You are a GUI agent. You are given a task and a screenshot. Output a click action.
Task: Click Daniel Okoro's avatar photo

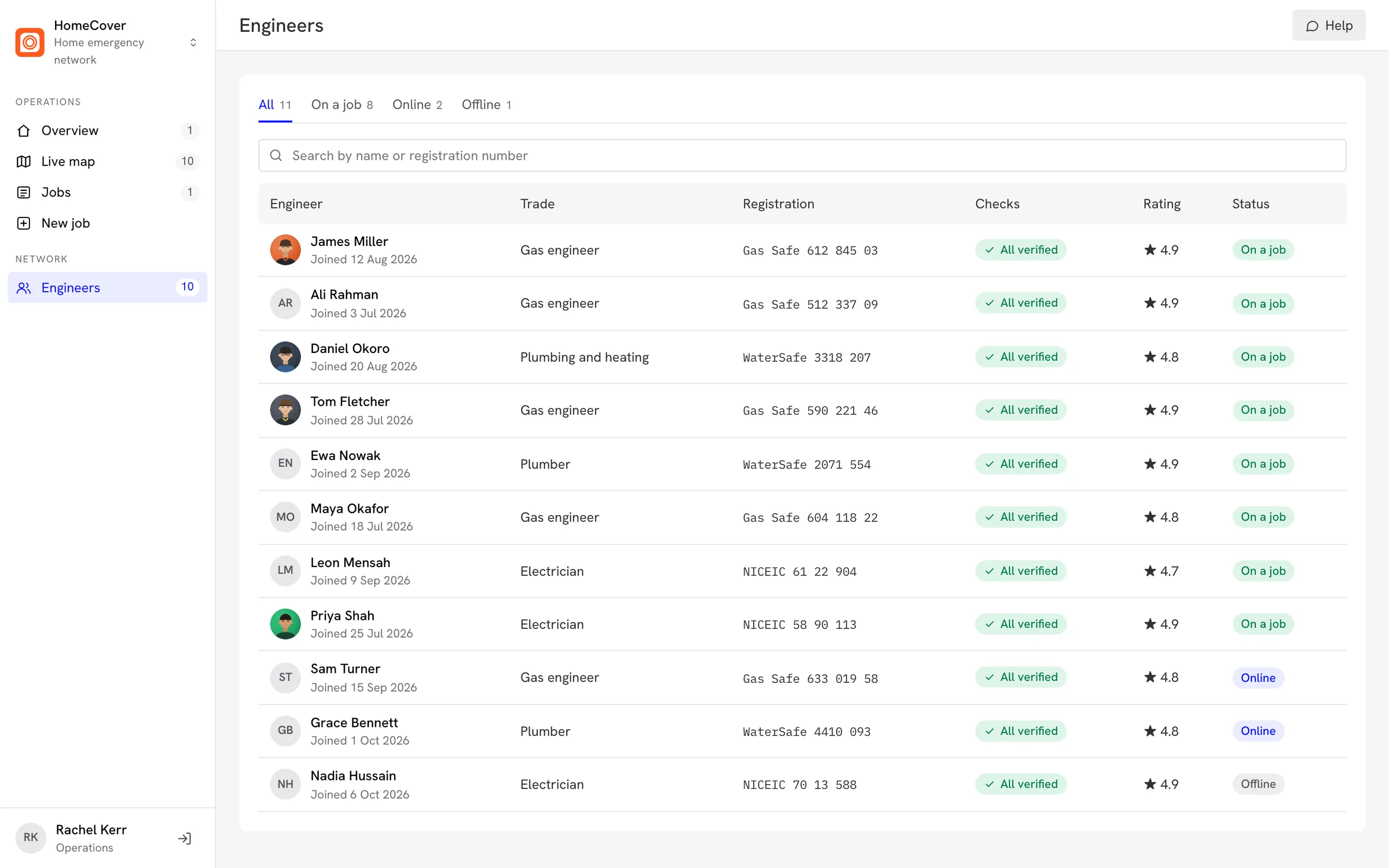pyautogui.click(x=285, y=357)
